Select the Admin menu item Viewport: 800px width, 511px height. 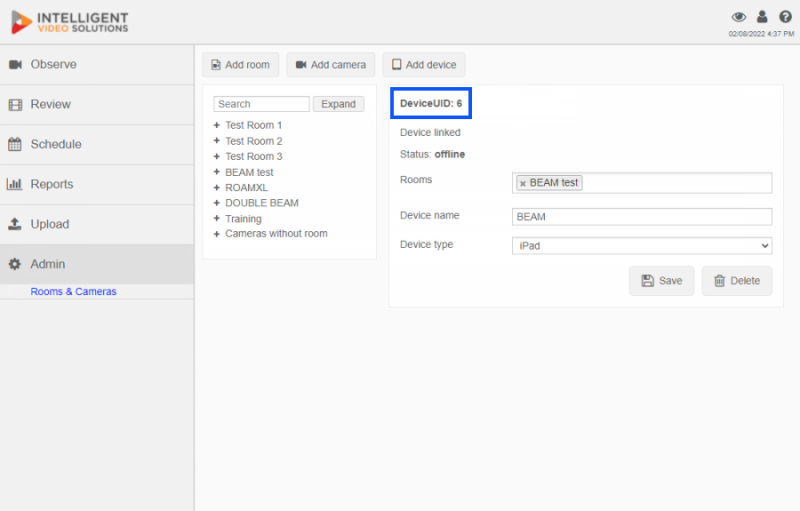click(x=97, y=264)
